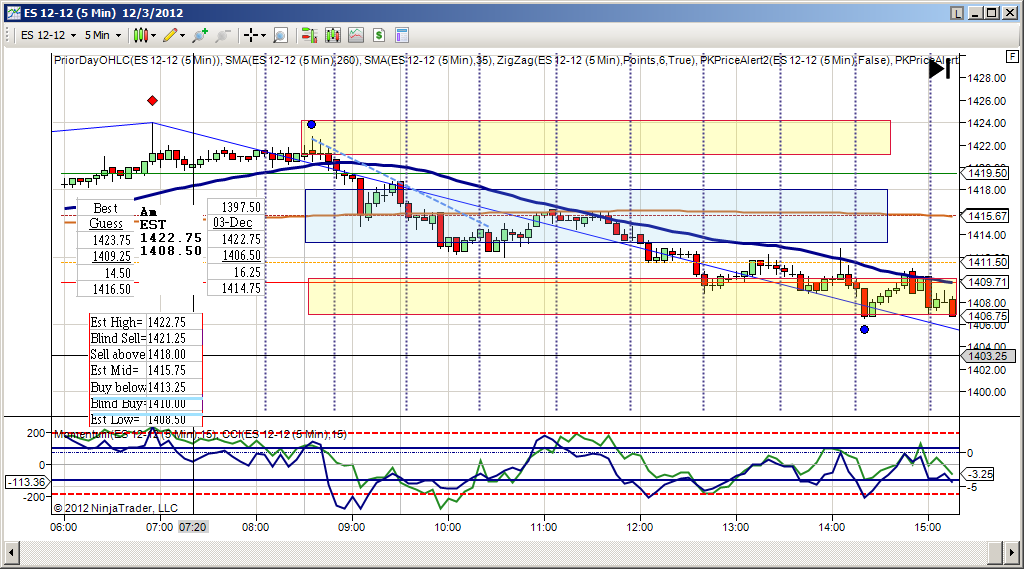Select the 1411.50 price marker on axis
Image resolution: width=1024 pixels, height=569 pixels.
(x=987, y=262)
